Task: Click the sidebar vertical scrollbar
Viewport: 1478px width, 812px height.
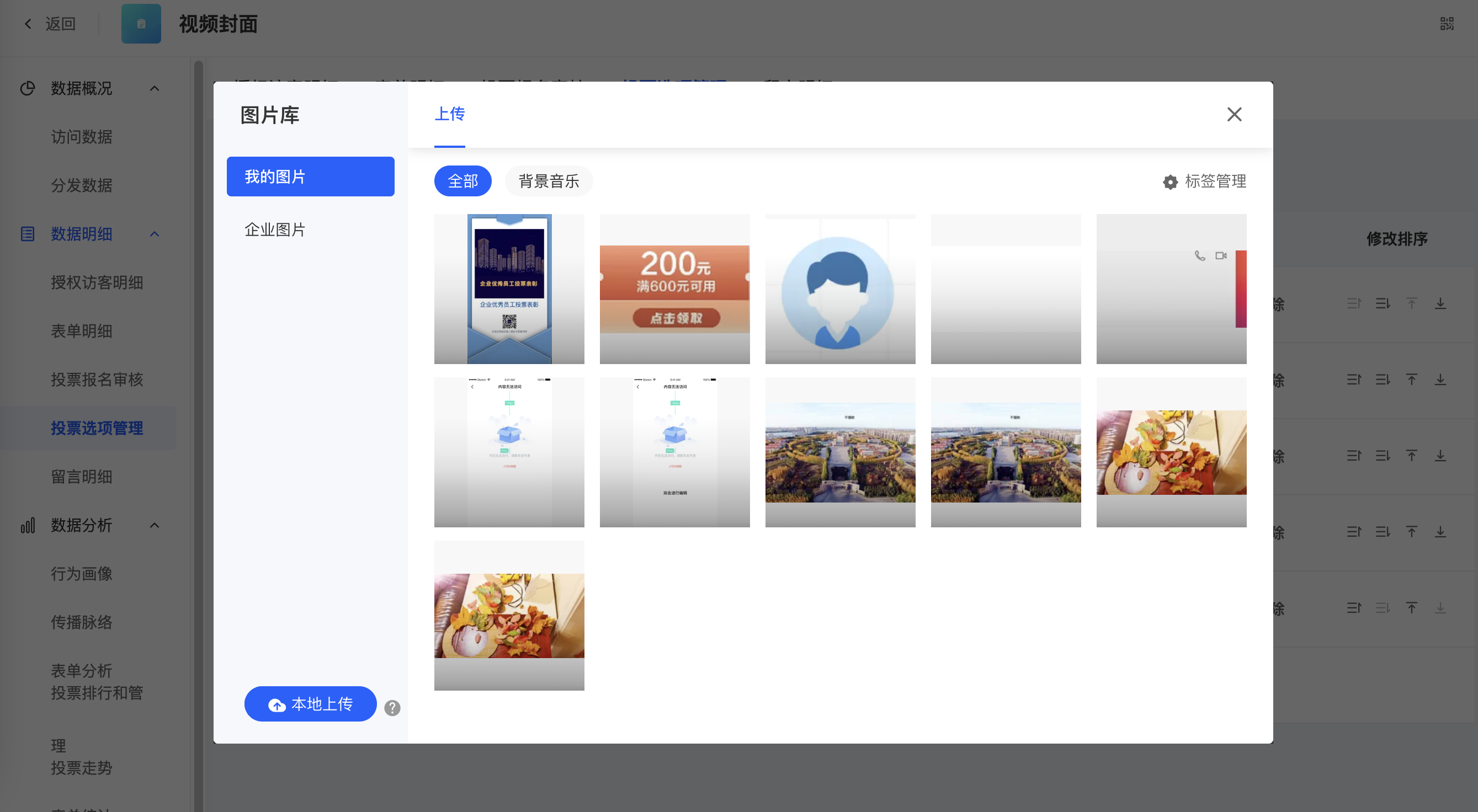Action: click(199, 436)
